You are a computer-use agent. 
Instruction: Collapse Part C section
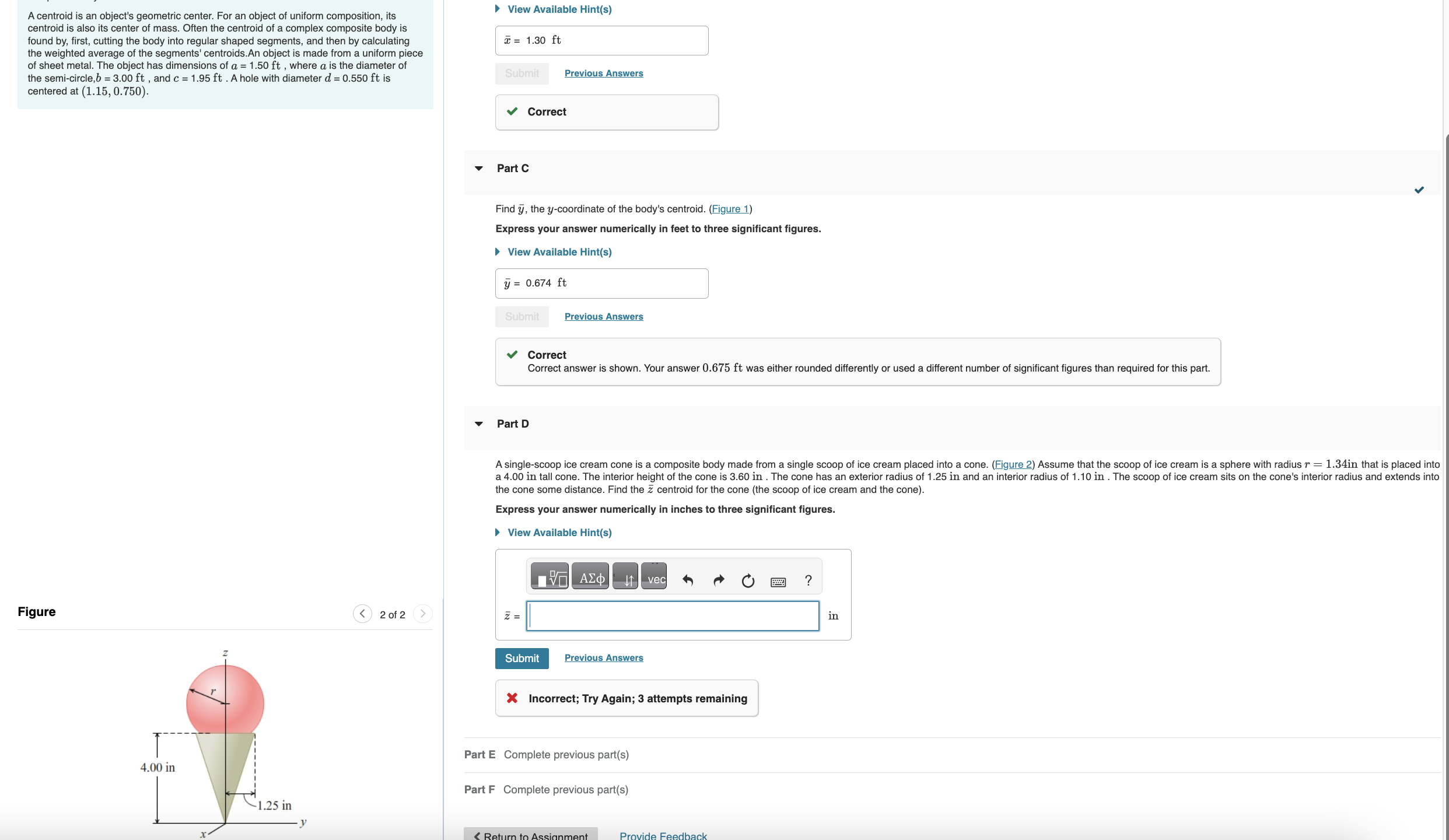pos(479,169)
